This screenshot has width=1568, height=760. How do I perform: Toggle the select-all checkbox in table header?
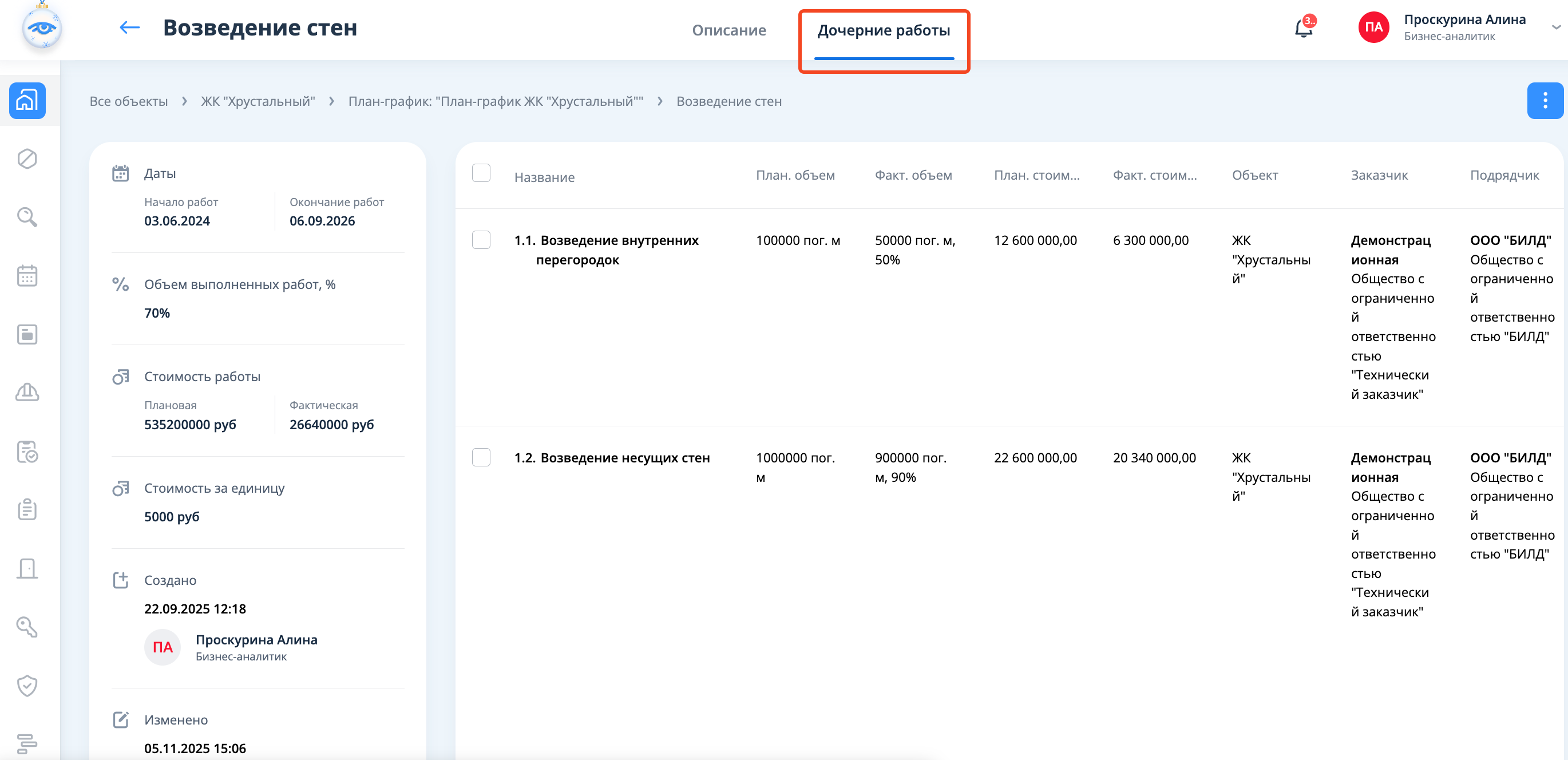click(481, 173)
